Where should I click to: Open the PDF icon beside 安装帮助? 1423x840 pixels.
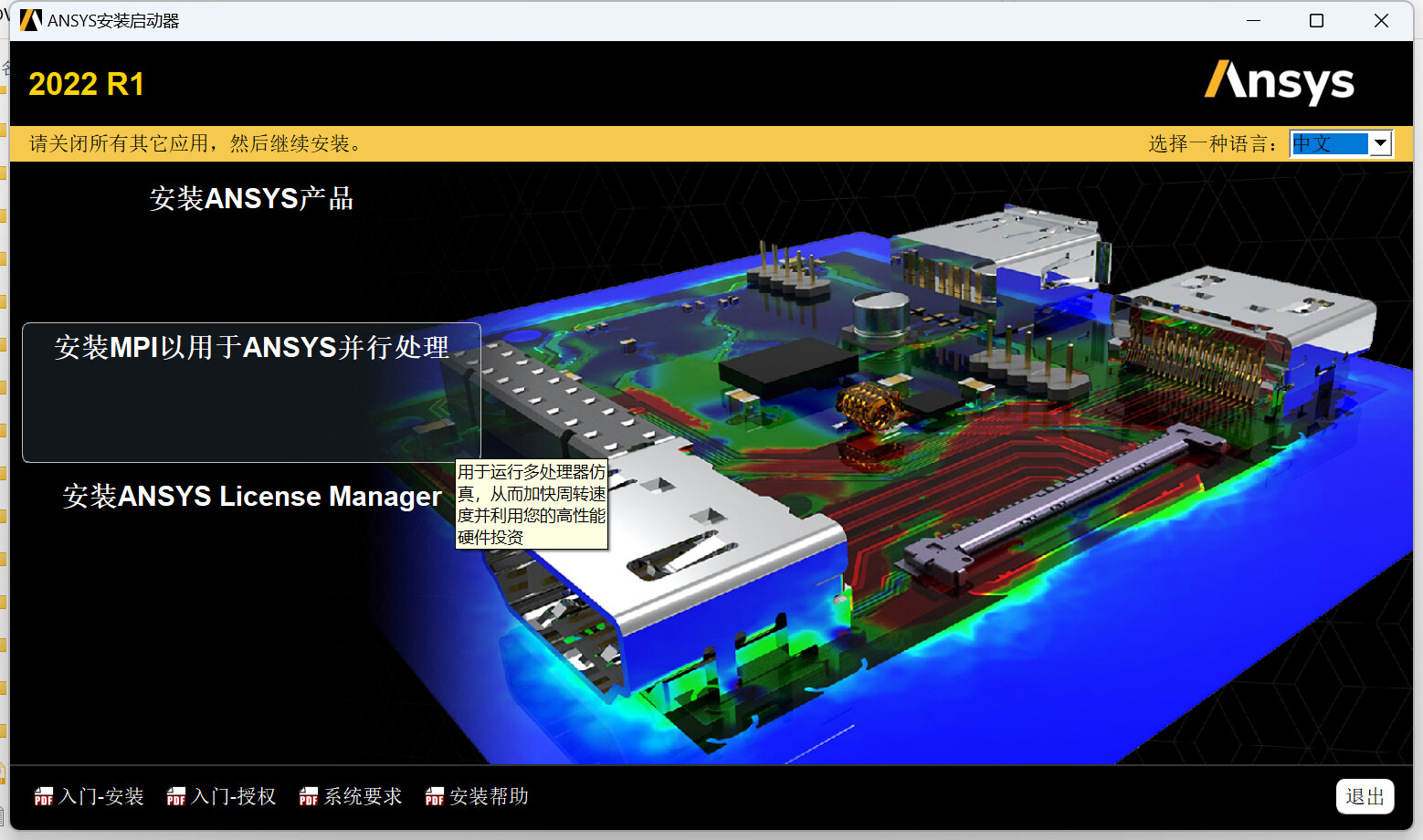[x=435, y=796]
